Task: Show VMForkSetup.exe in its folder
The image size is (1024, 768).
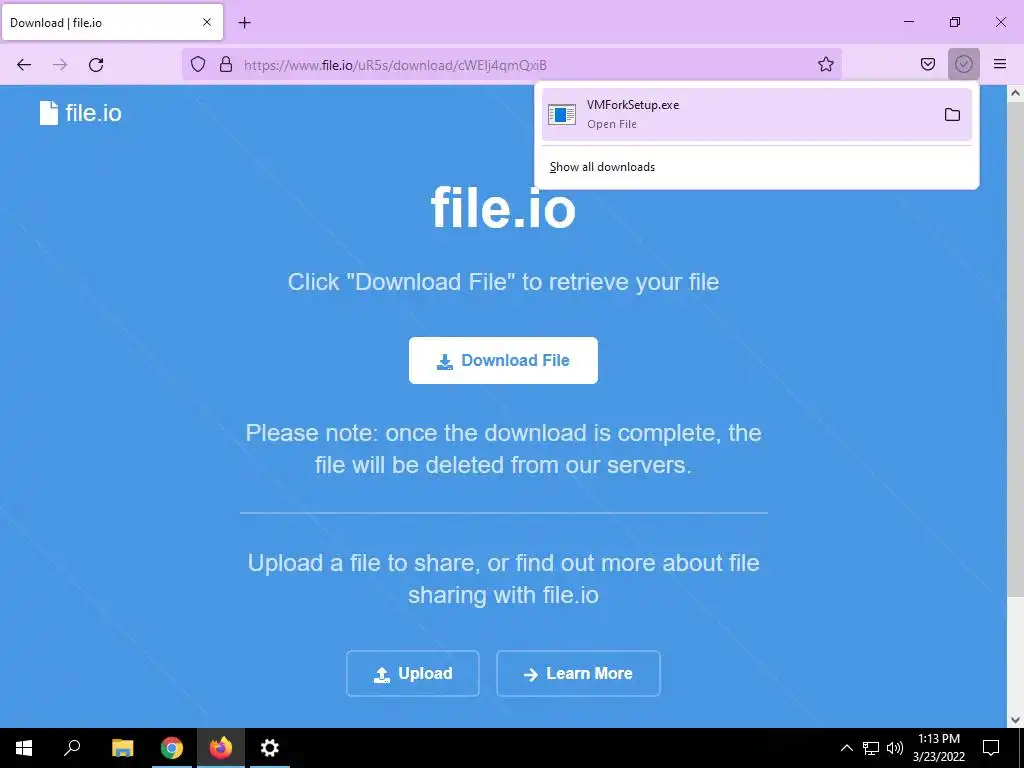Action: tap(952, 115)
